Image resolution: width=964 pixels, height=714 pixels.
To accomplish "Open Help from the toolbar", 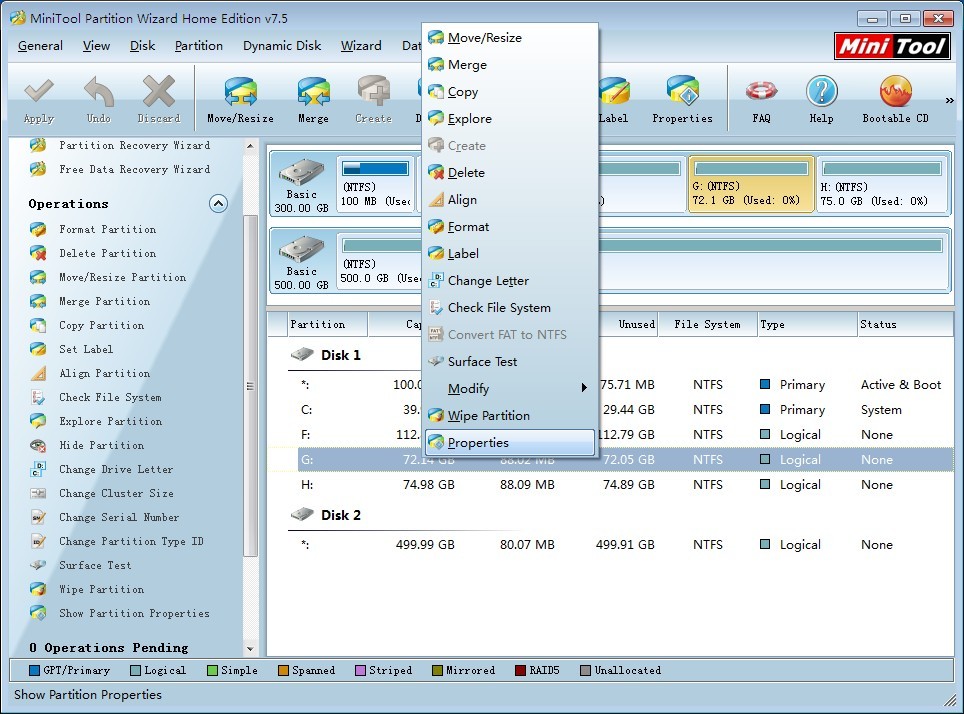I will click(821, 98).
